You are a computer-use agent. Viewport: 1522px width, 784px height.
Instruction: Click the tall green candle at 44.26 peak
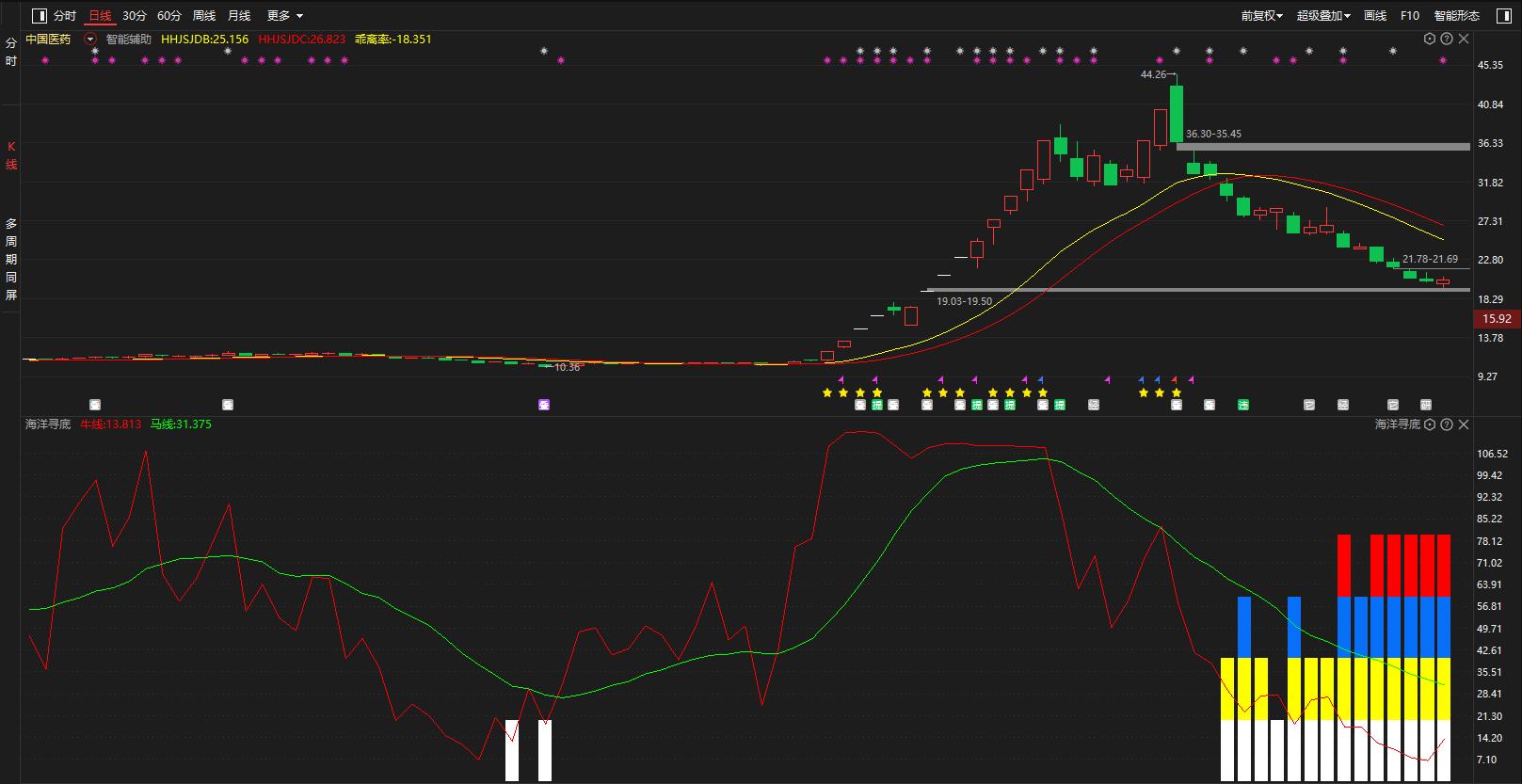click(1177, 114)
